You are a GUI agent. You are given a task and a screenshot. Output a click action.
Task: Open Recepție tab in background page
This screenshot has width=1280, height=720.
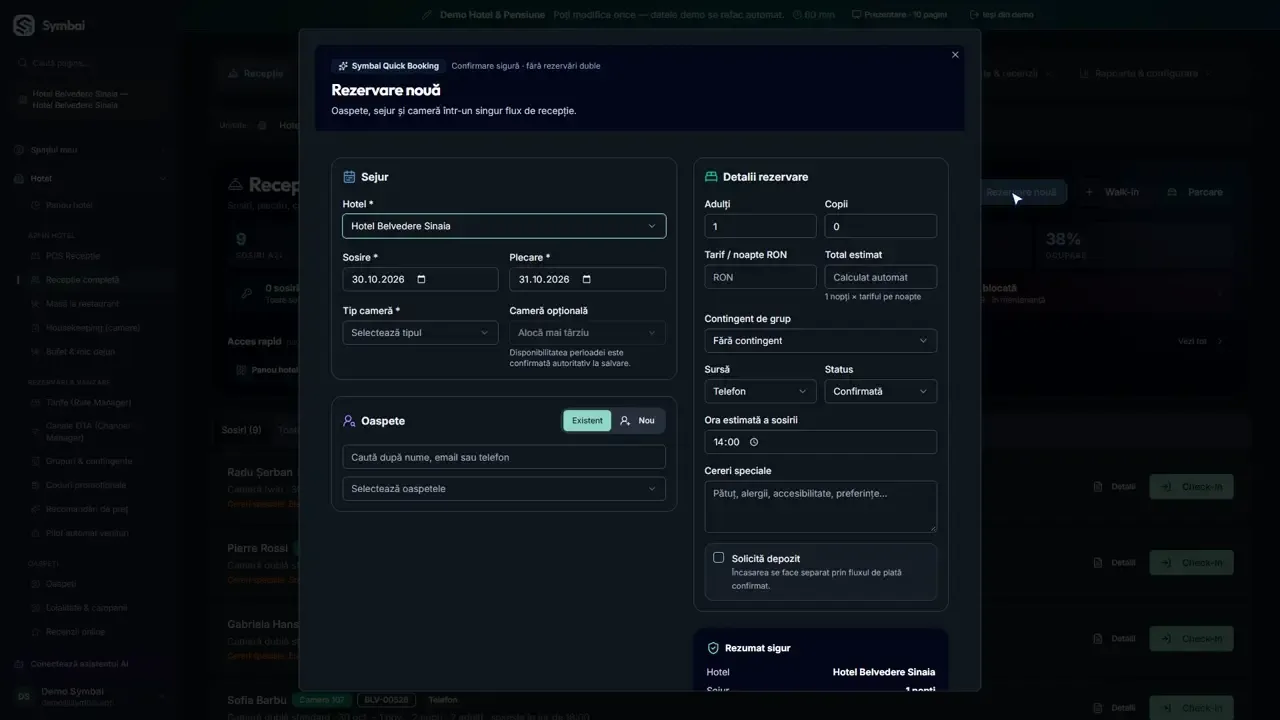[x=256, y=73]
